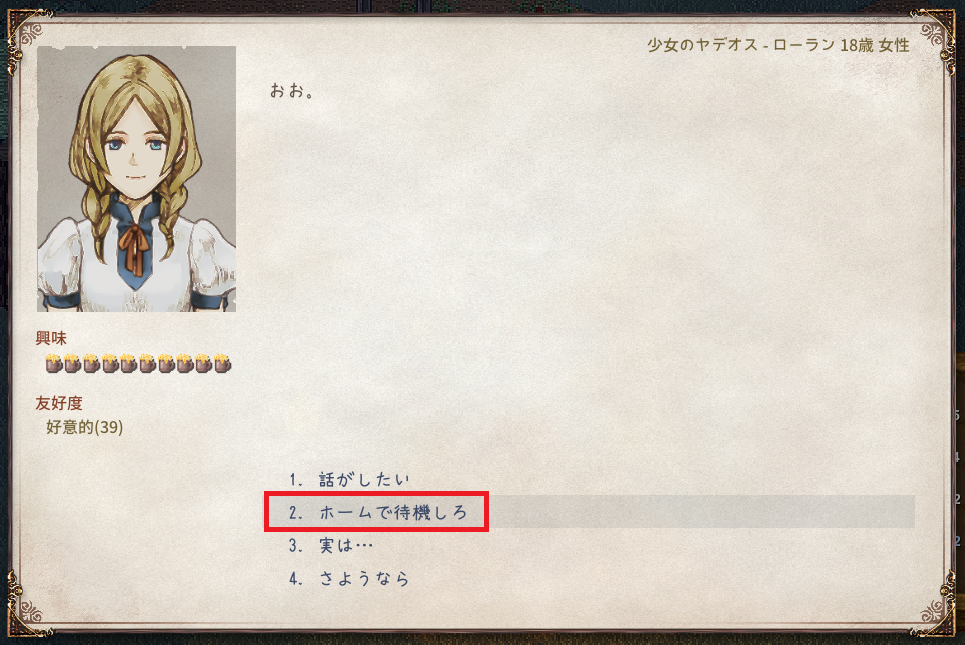Pick the 実は… dialogue option
Image resolution: width=965 pixels, height=645 pixels.
330,545
